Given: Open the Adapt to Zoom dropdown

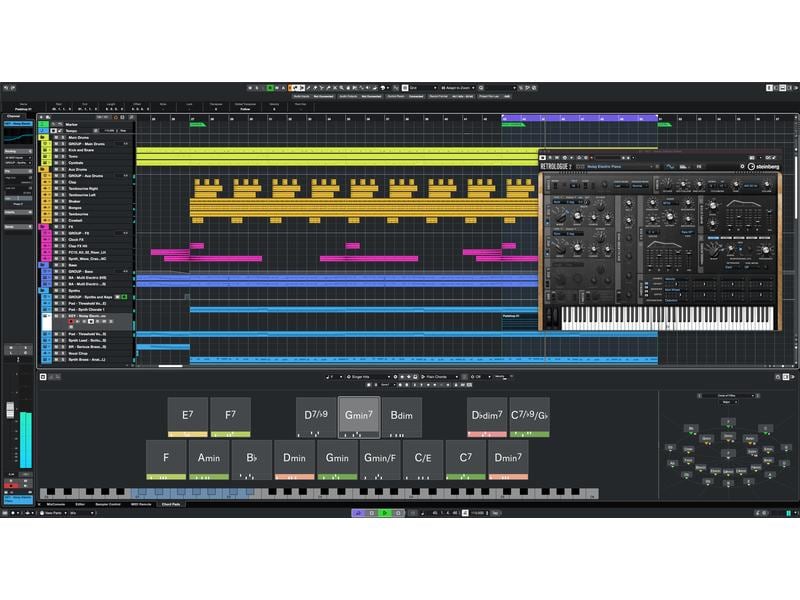Looking at the screenshot, I should [458, 88].
